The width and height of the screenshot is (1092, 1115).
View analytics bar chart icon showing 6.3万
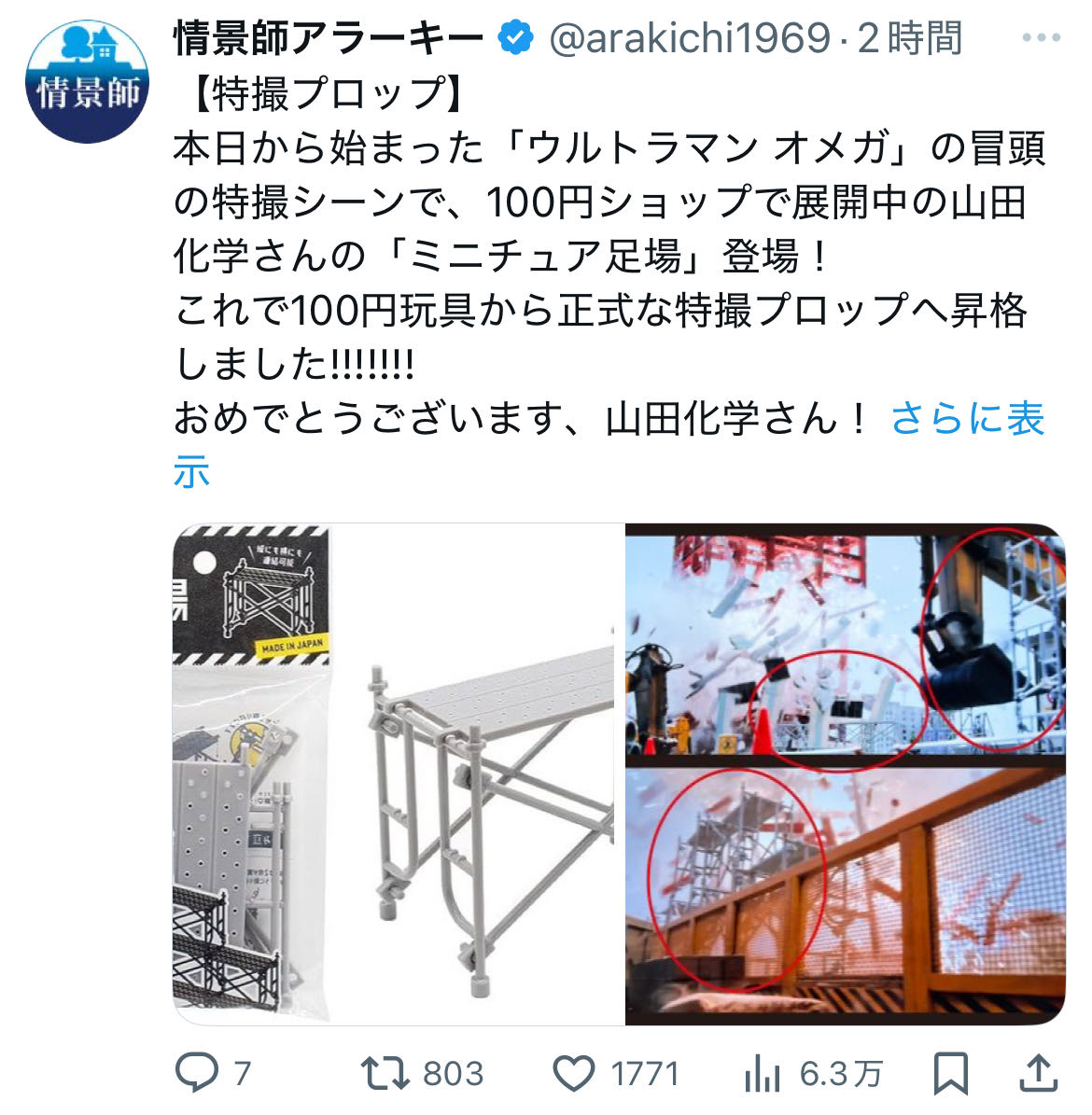(763, 1073)
